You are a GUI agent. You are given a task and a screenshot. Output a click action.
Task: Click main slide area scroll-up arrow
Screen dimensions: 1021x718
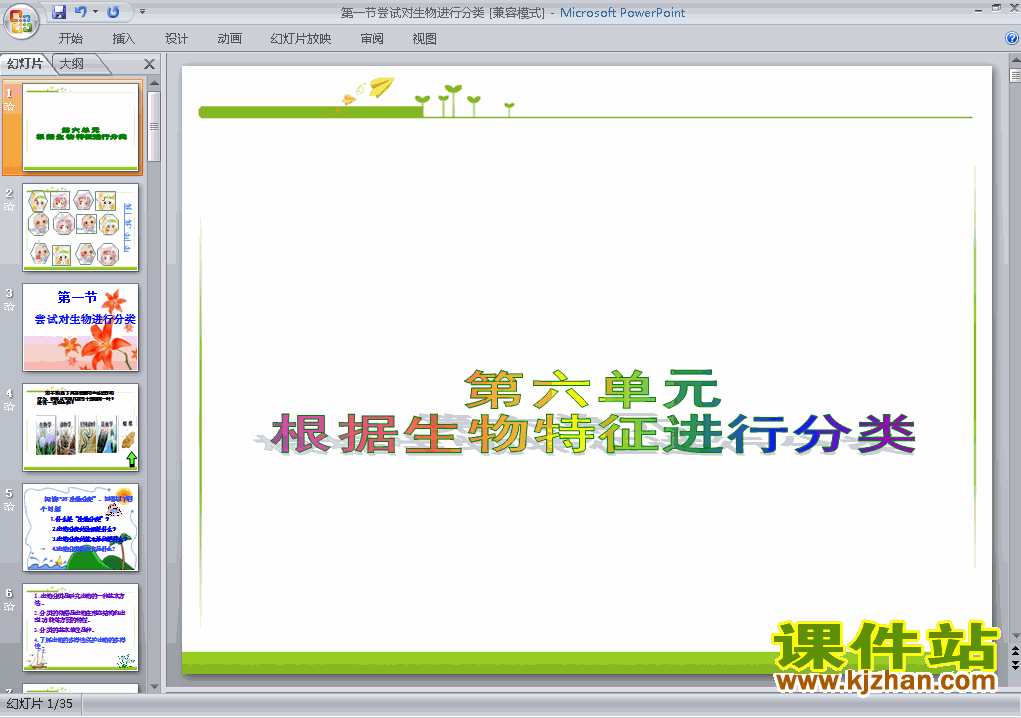(1015, 60)
